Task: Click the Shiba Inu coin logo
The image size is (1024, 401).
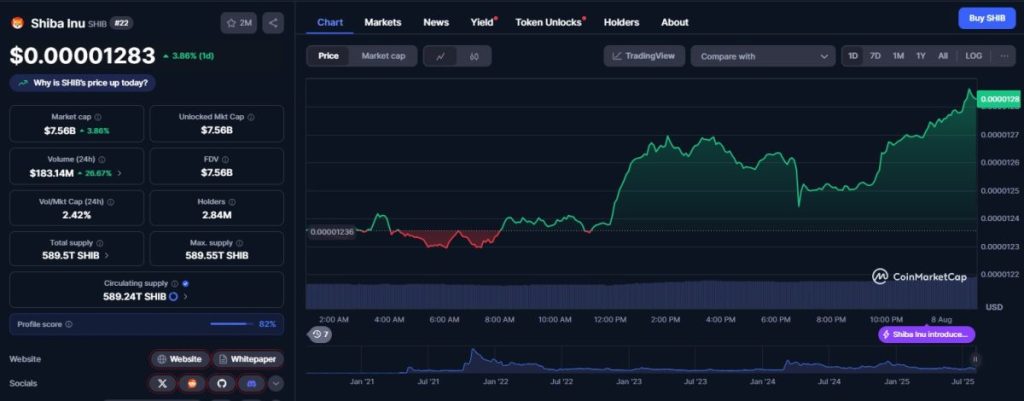Action: (x=18, y=23)
